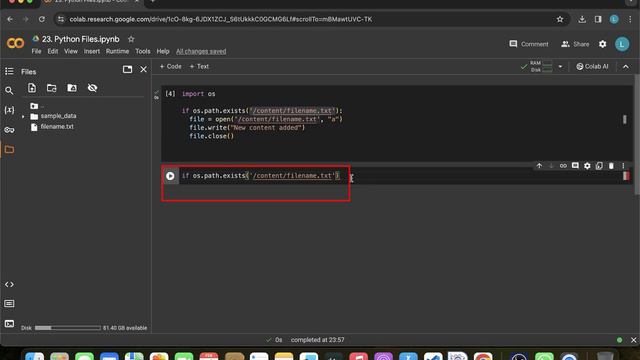This screenshot has height=360, width=640.
Task: Open the Terminal icon
Action: 9,324
